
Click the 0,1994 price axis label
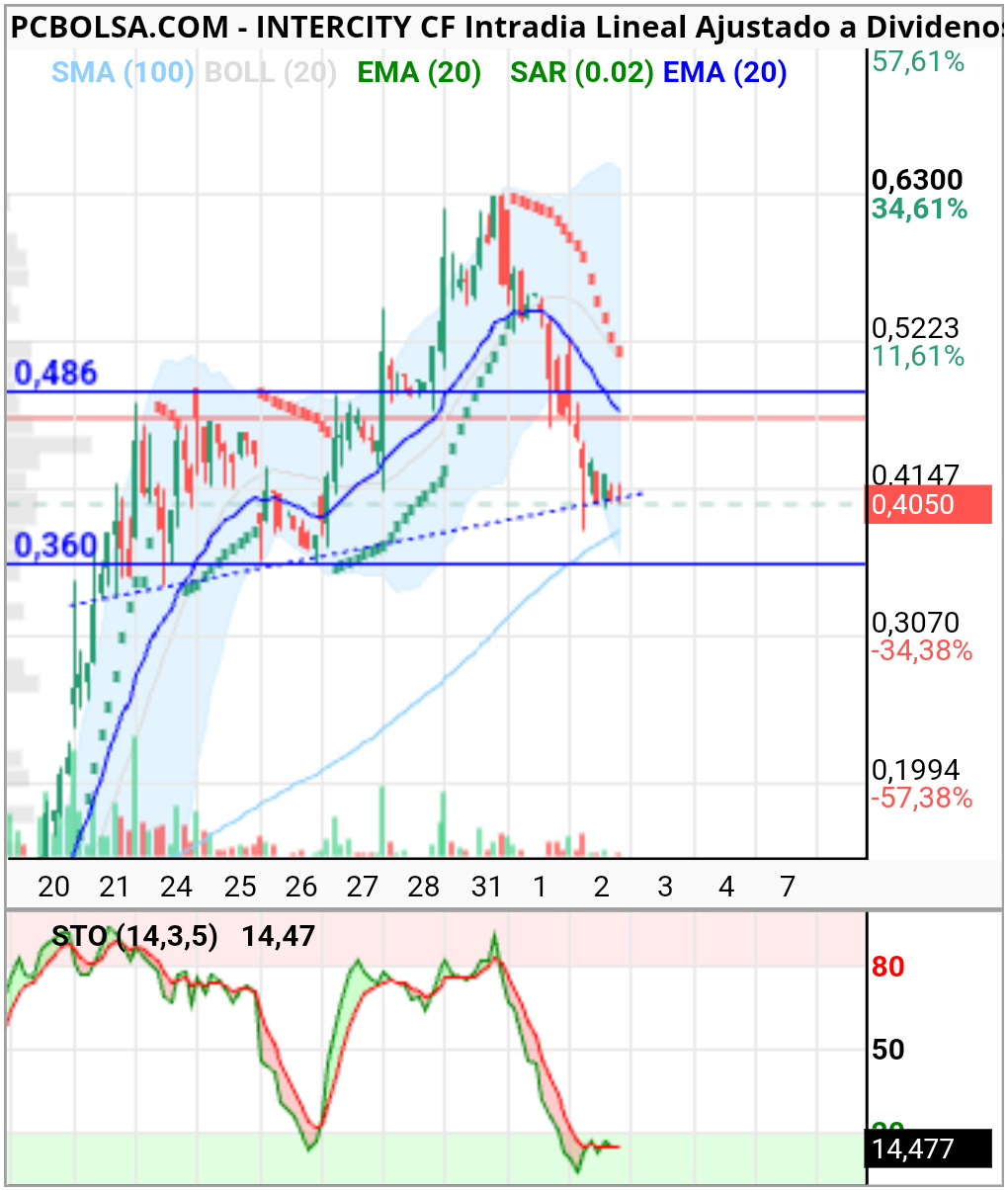pos(916,770)
